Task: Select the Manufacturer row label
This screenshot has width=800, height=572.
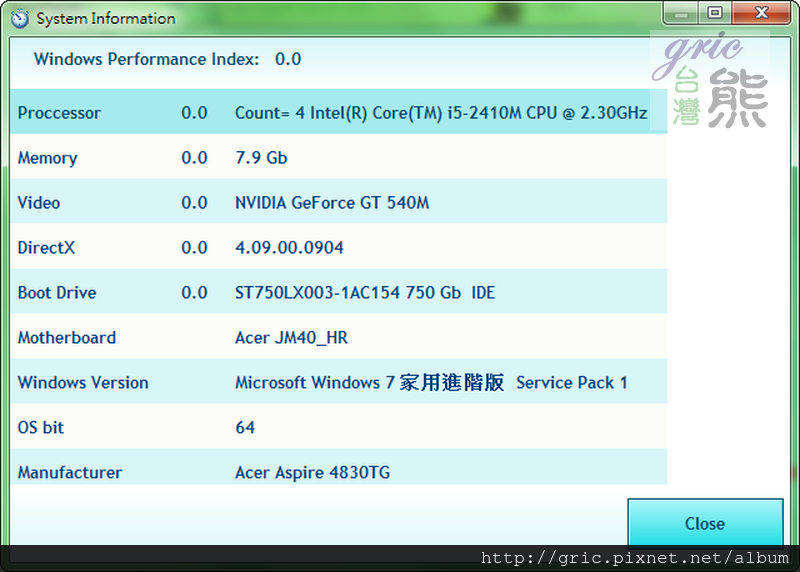Action: tap(70, 472)
